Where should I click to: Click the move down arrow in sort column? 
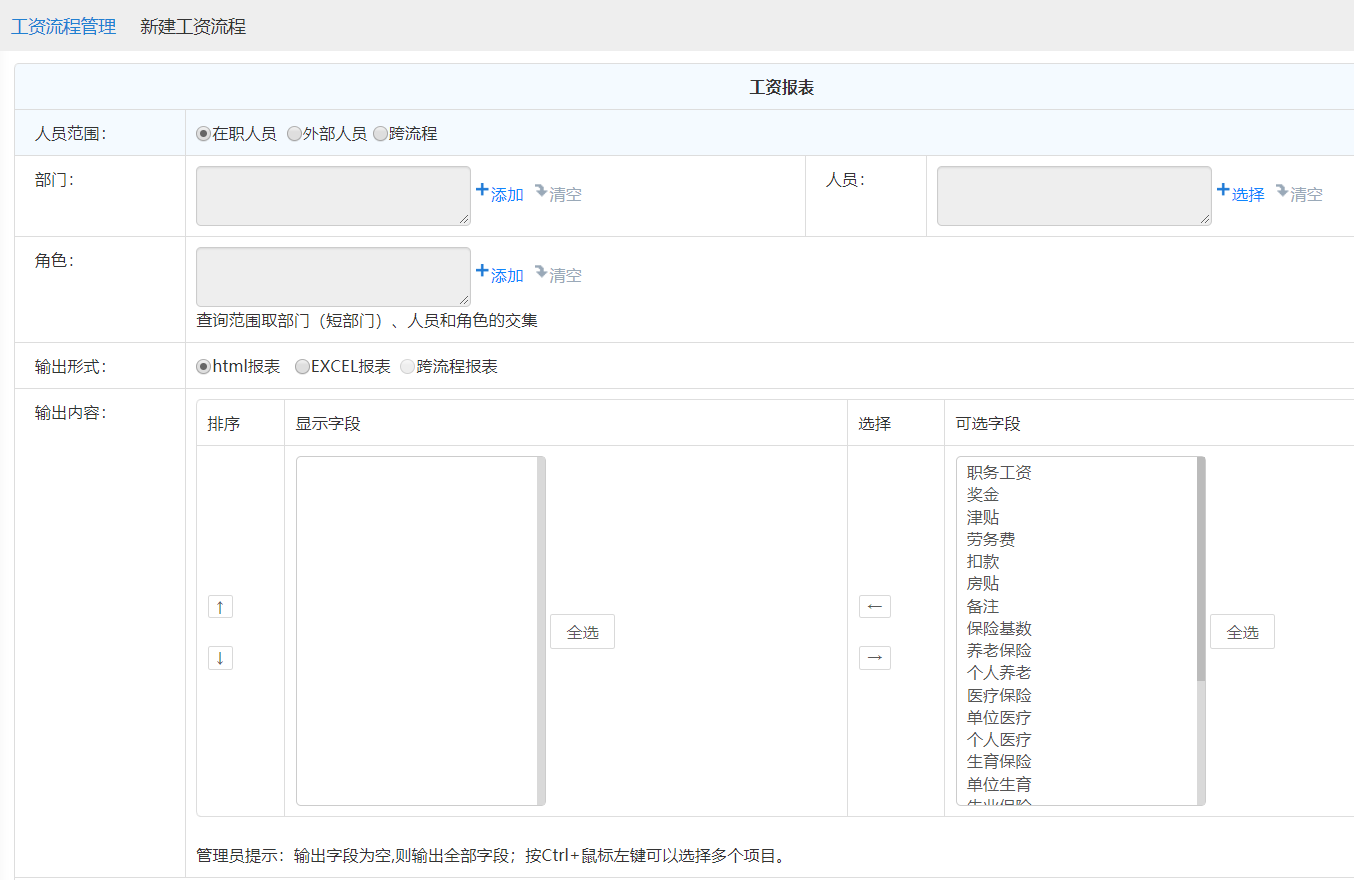[220, 658]
